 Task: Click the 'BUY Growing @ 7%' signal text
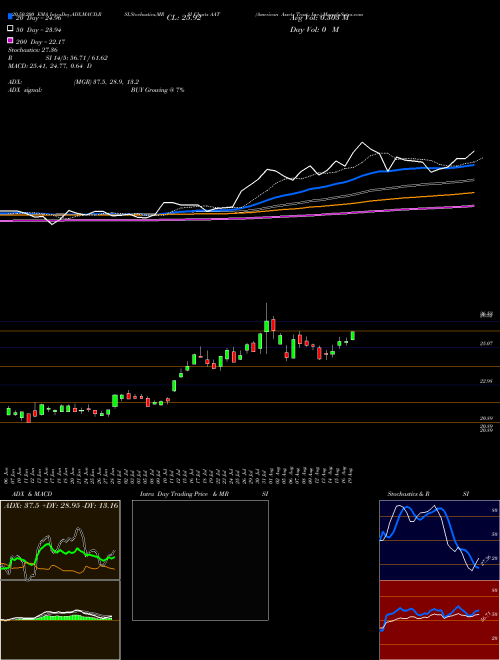coord(157,90)
